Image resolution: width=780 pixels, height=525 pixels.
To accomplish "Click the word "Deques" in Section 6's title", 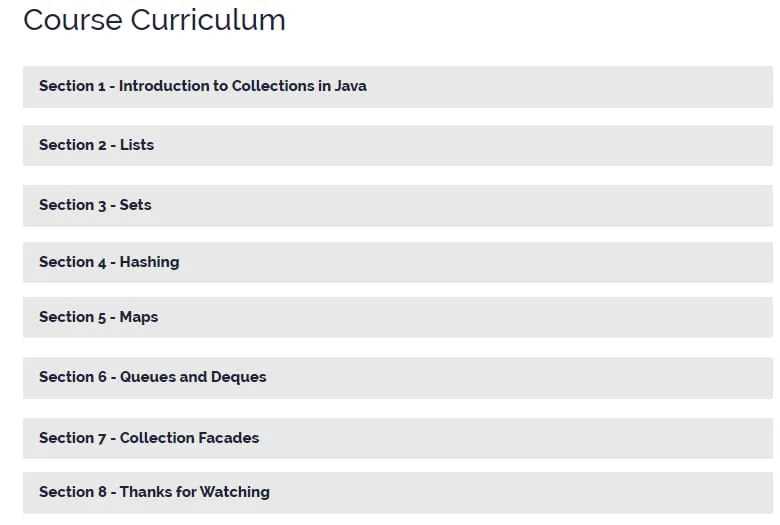I will point(239,377).
